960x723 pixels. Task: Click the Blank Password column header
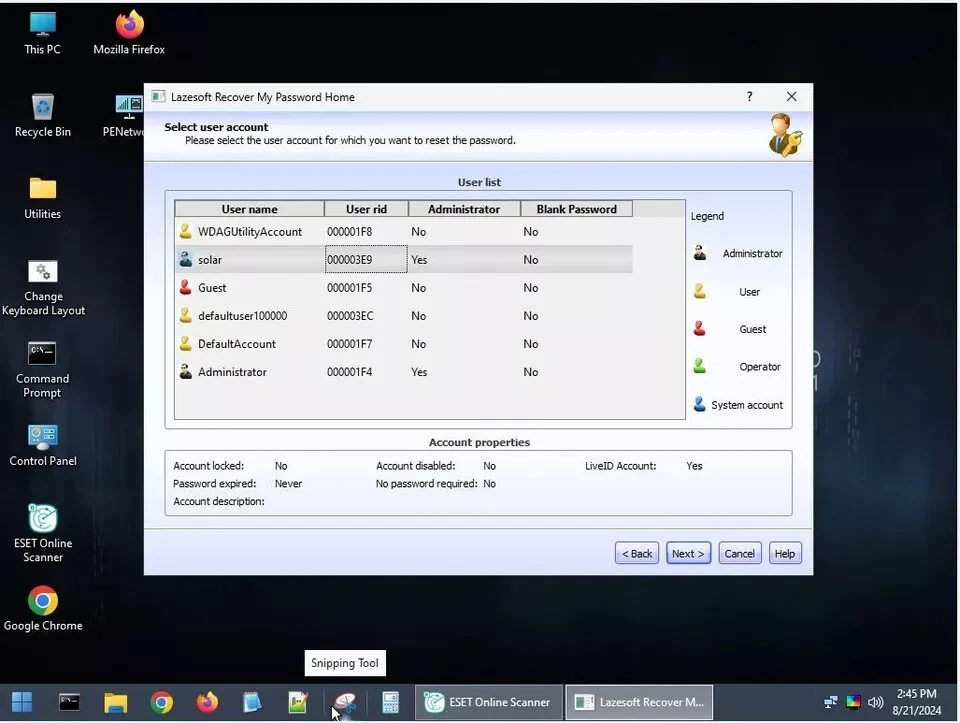point(576,208)
